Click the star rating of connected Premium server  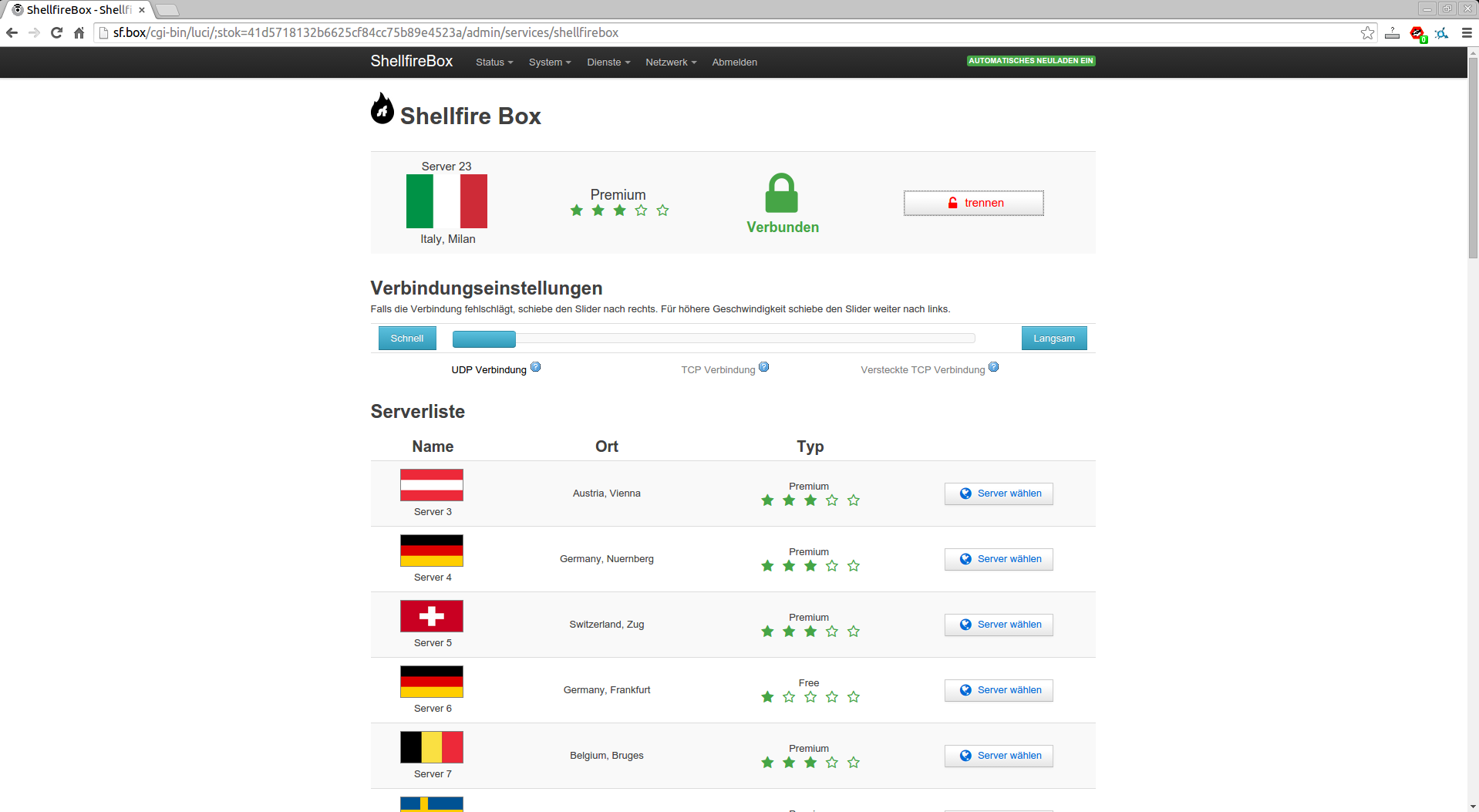click(x=619, y=211)
